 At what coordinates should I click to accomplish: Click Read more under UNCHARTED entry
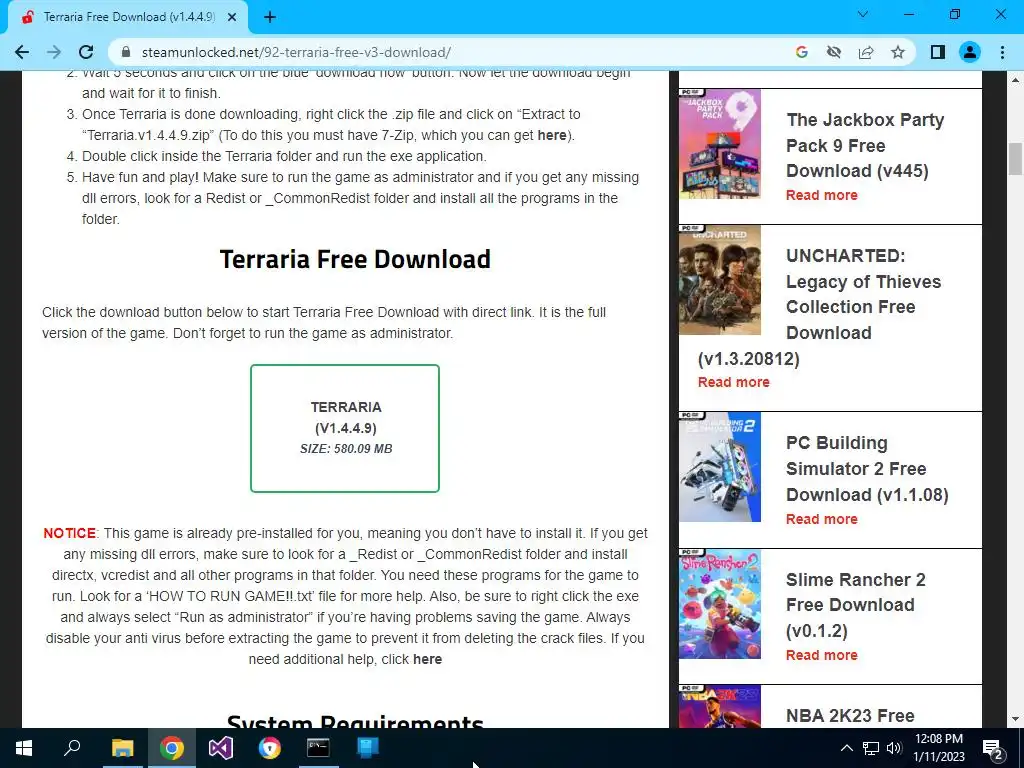pos(733,382)
